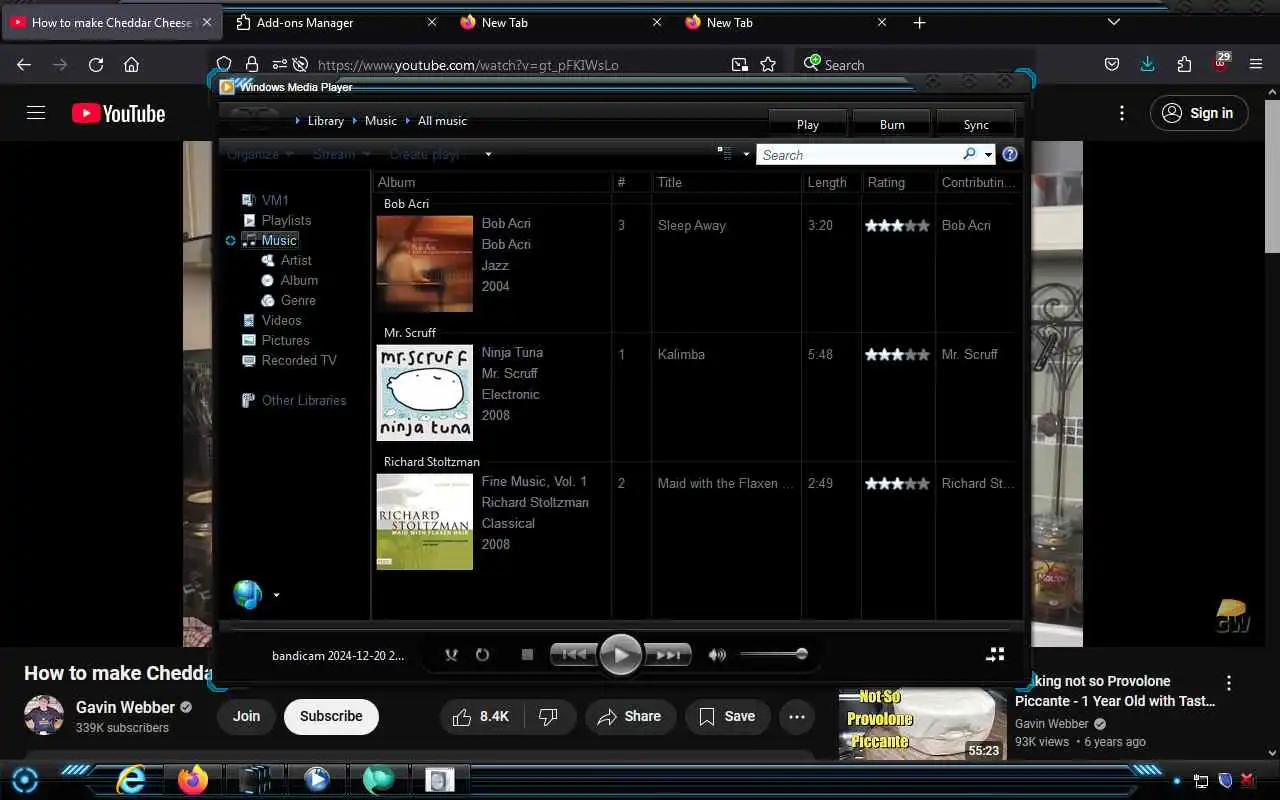The width and height of the screenshot is (1280, 800).
Task: Click the Richard Stoltzman album cover
Action: pos(424,522)
